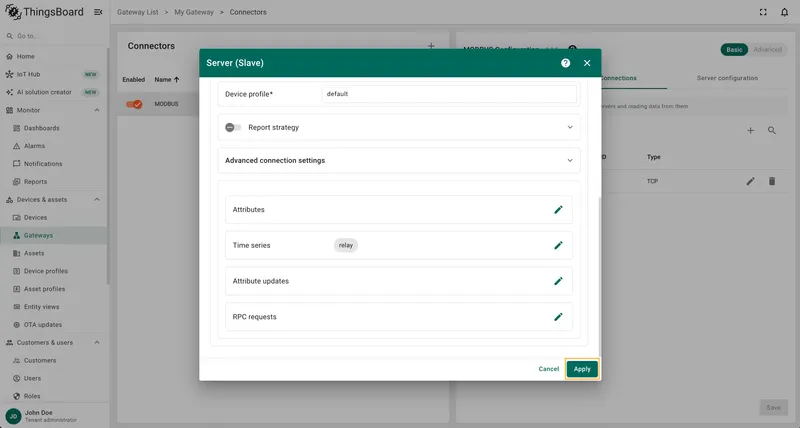Screen dimensions: 800x428
Task: Collapse the sidebar menu toggle icon
Action: click(x=98, y=12)
